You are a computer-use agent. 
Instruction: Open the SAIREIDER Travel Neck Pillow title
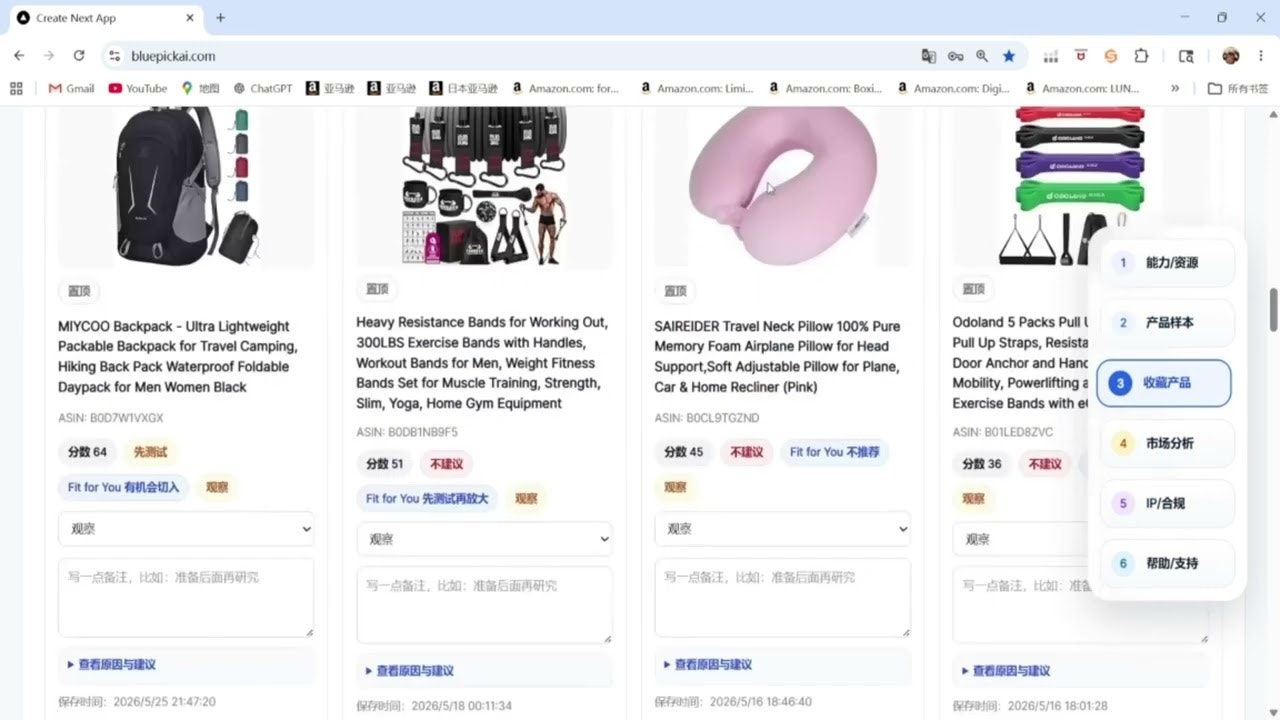[x=777, y=356]
